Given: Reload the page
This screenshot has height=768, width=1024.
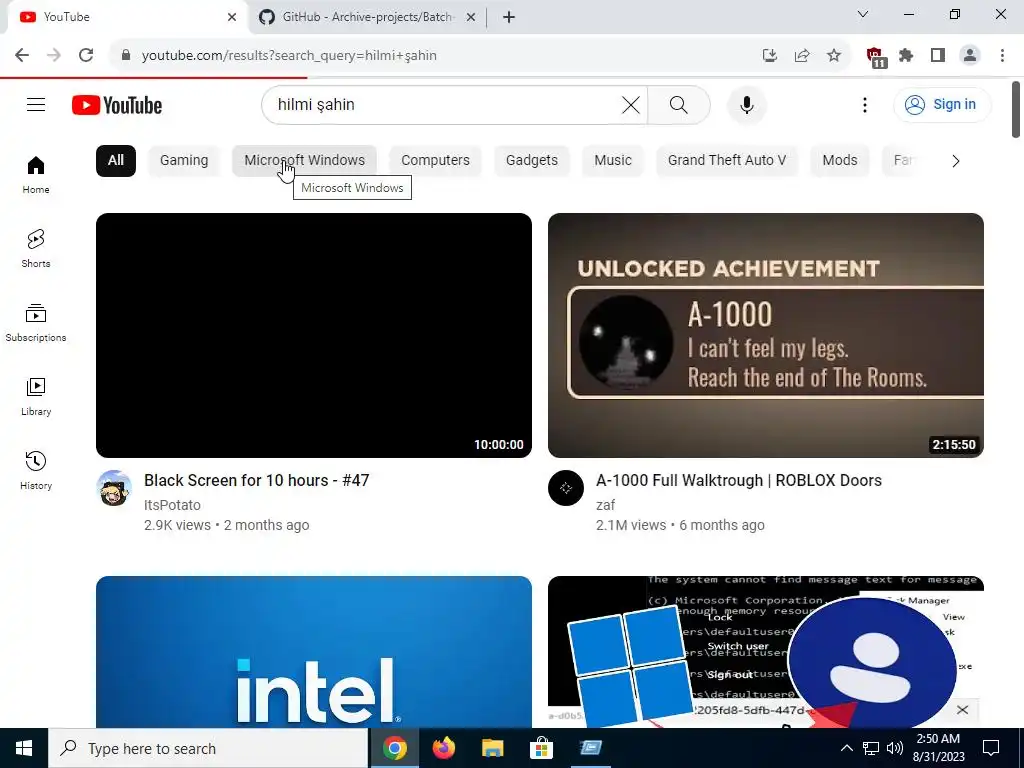Looking at the screenshot, I should pos(86,56).
